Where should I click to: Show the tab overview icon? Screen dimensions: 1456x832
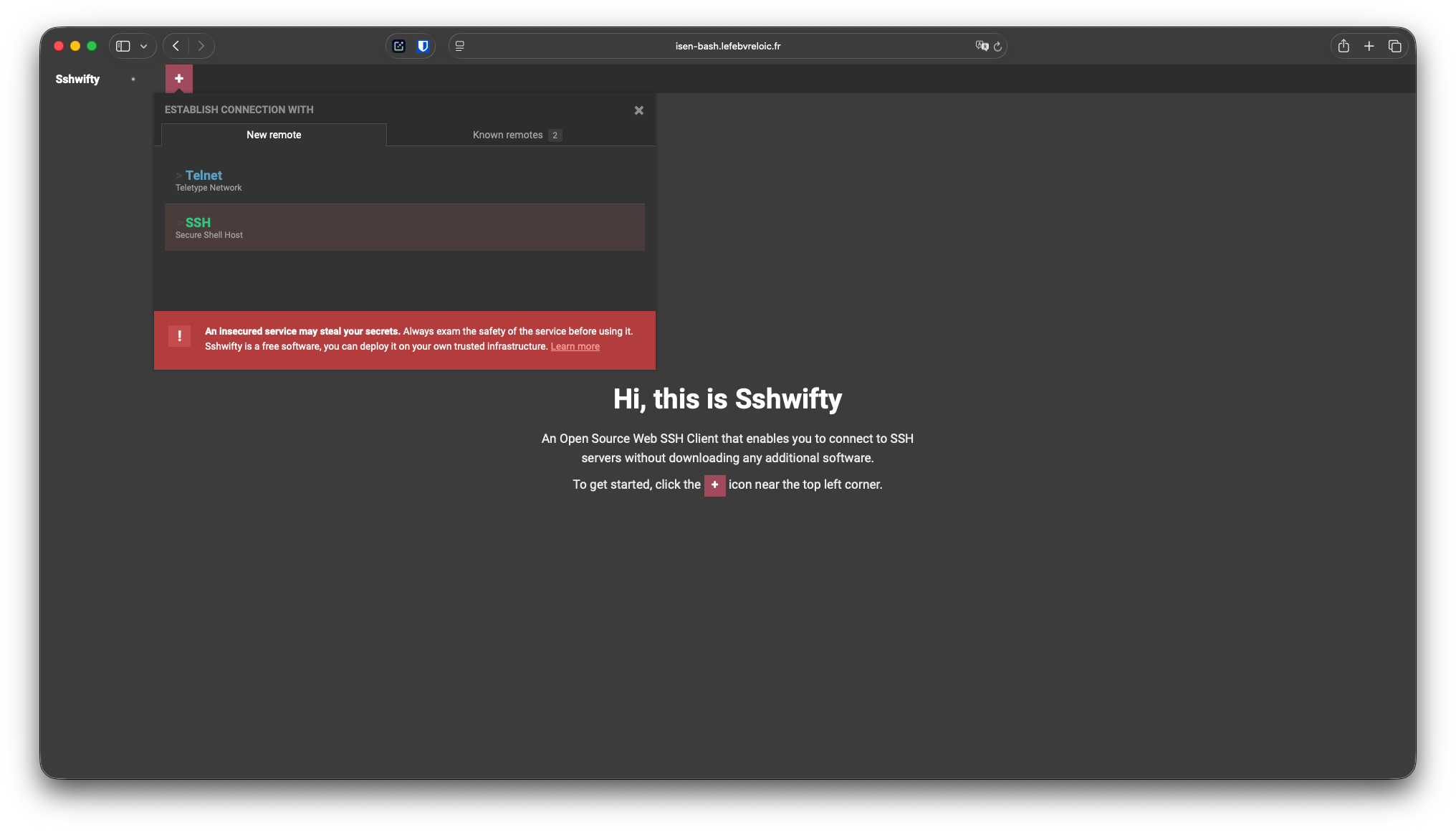pos(1394,46)
